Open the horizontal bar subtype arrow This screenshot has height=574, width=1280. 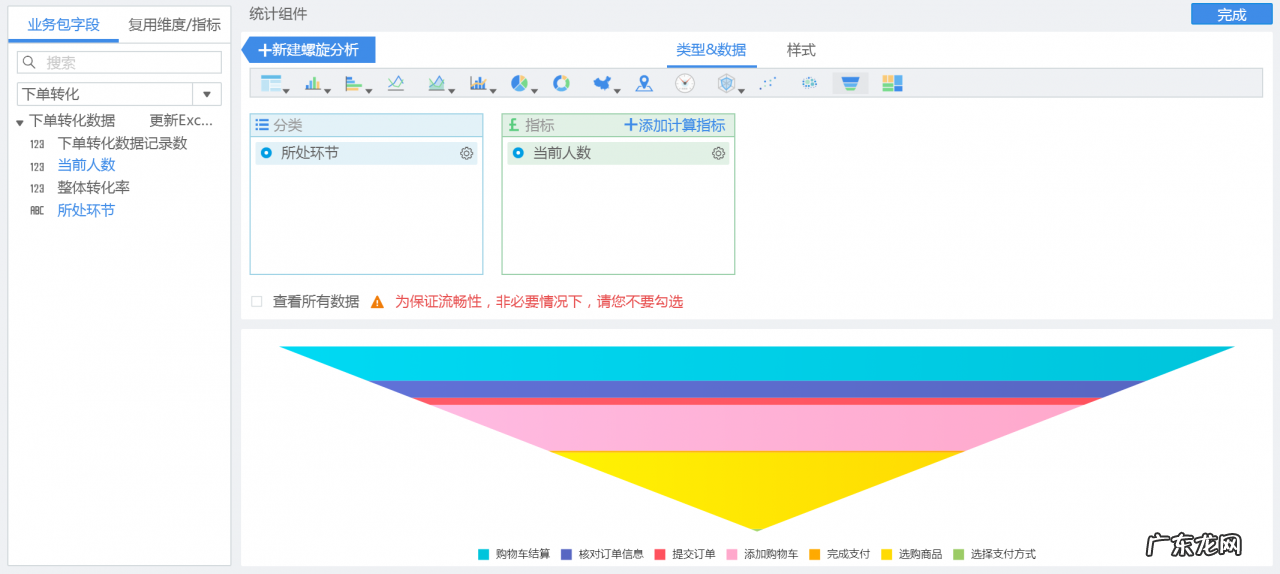369,90
